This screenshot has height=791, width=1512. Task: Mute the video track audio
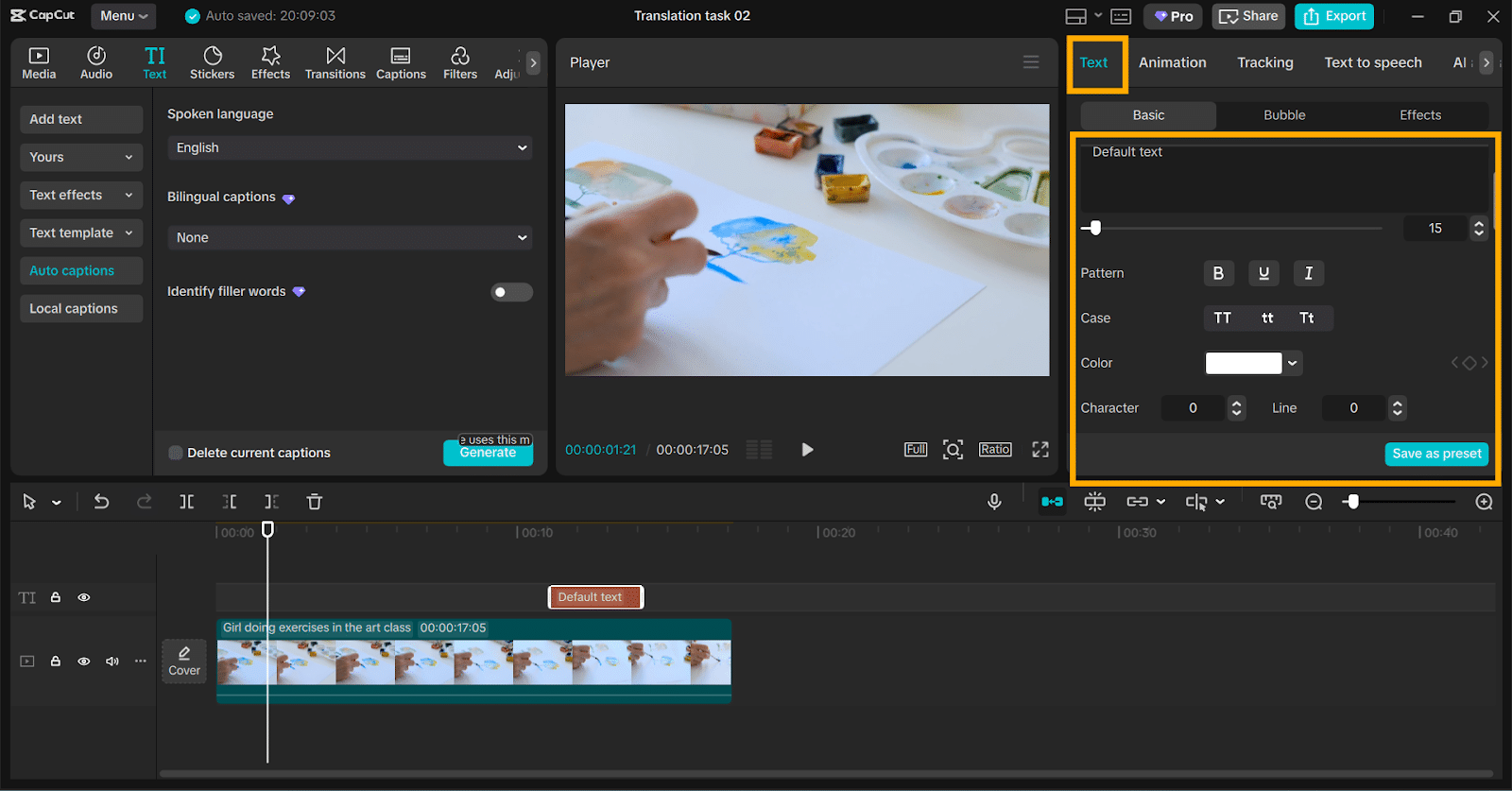click(112, 662)
